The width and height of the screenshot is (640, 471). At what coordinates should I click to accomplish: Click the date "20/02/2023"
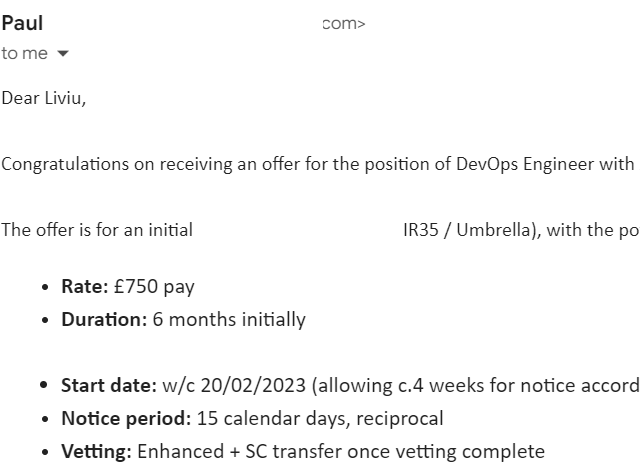[253, 386]
